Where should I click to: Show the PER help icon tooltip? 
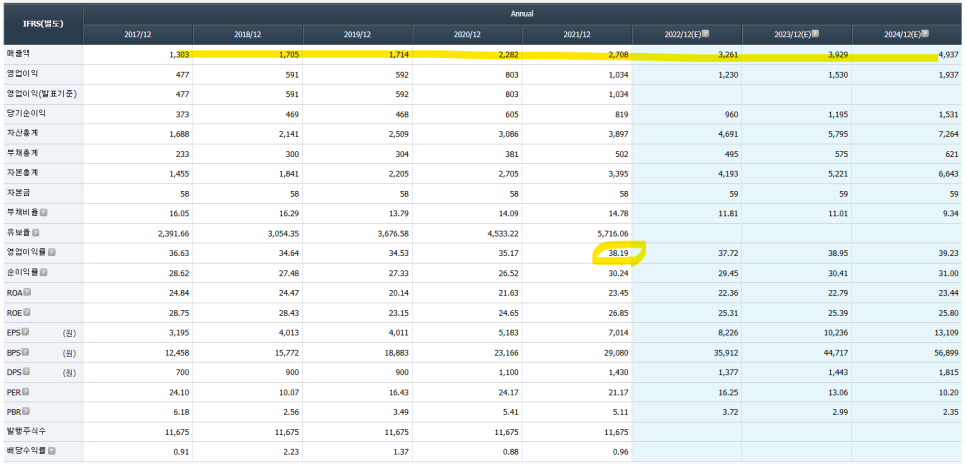[26, 392]
